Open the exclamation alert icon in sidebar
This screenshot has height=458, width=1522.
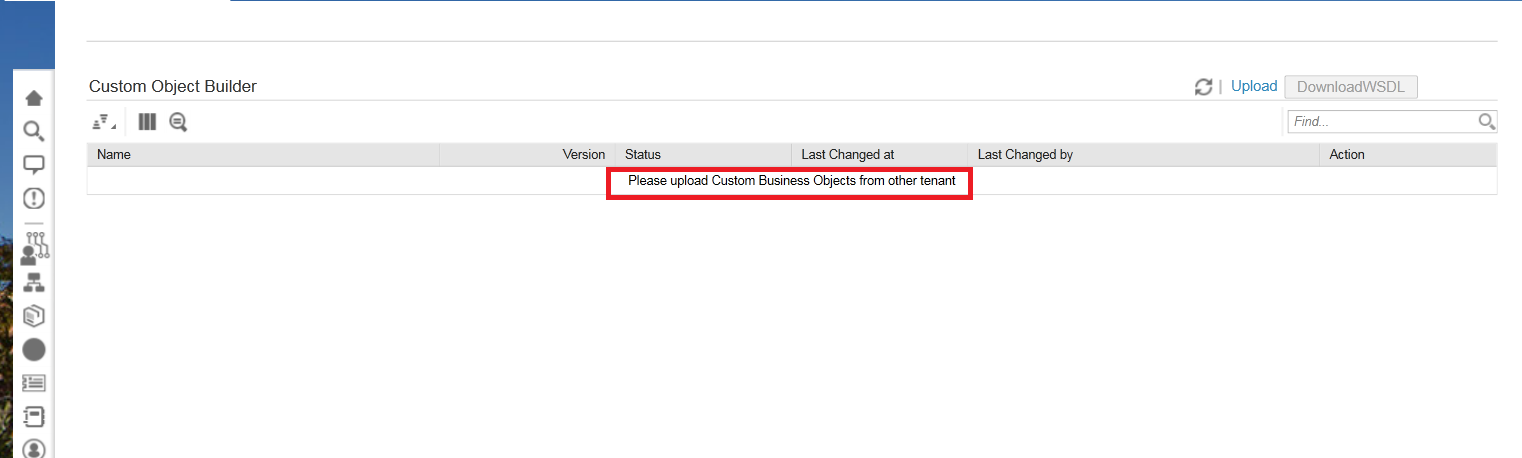tap(34, 199)
